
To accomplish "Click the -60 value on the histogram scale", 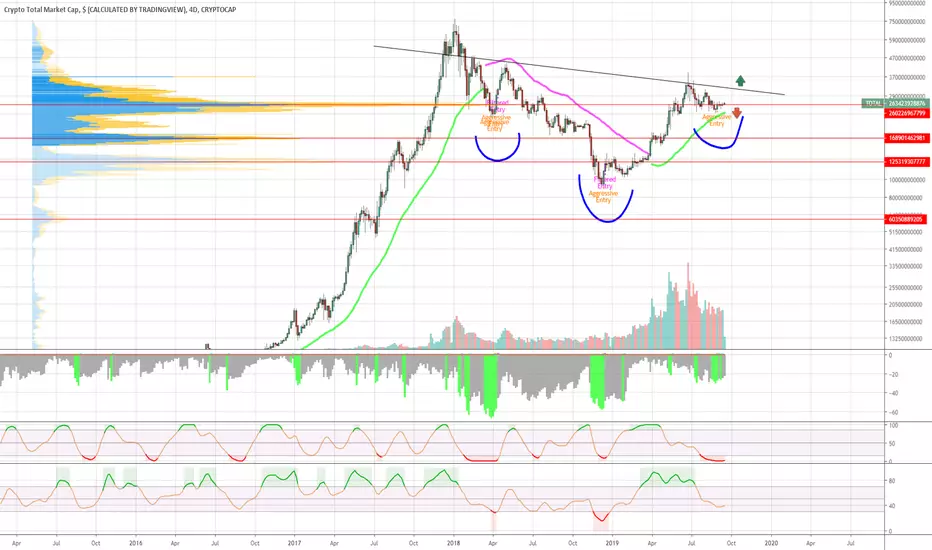I will (892, 412).
